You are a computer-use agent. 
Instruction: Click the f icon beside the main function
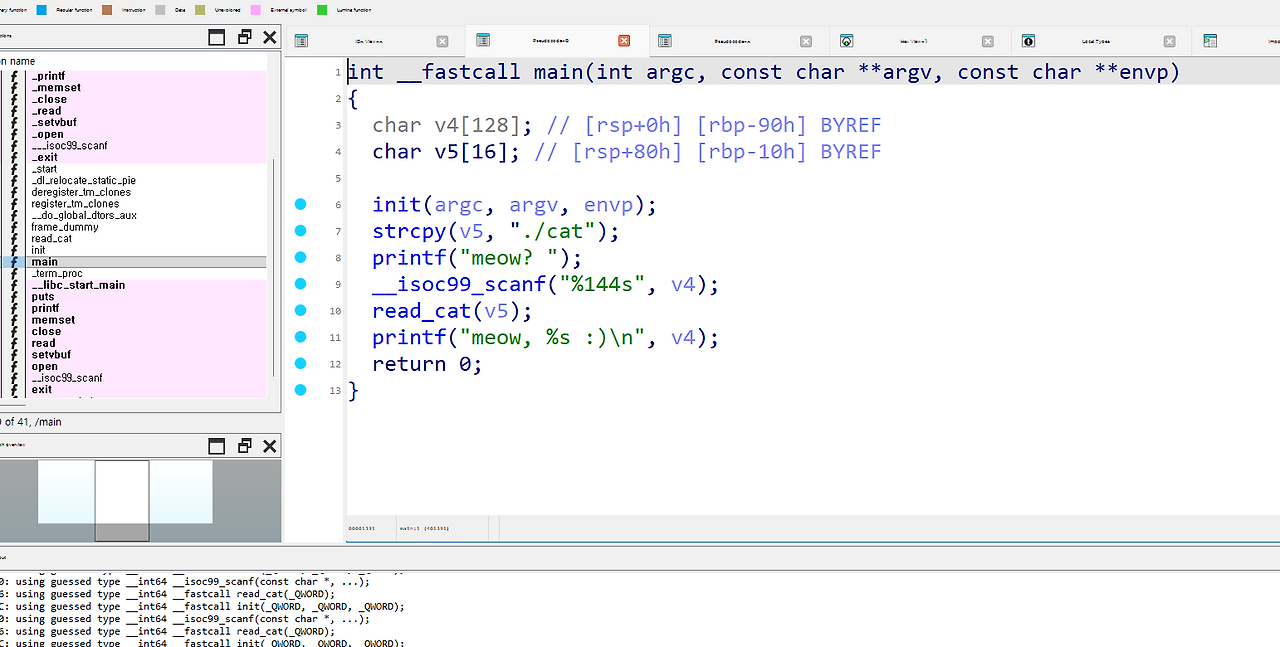coord(14,262)
